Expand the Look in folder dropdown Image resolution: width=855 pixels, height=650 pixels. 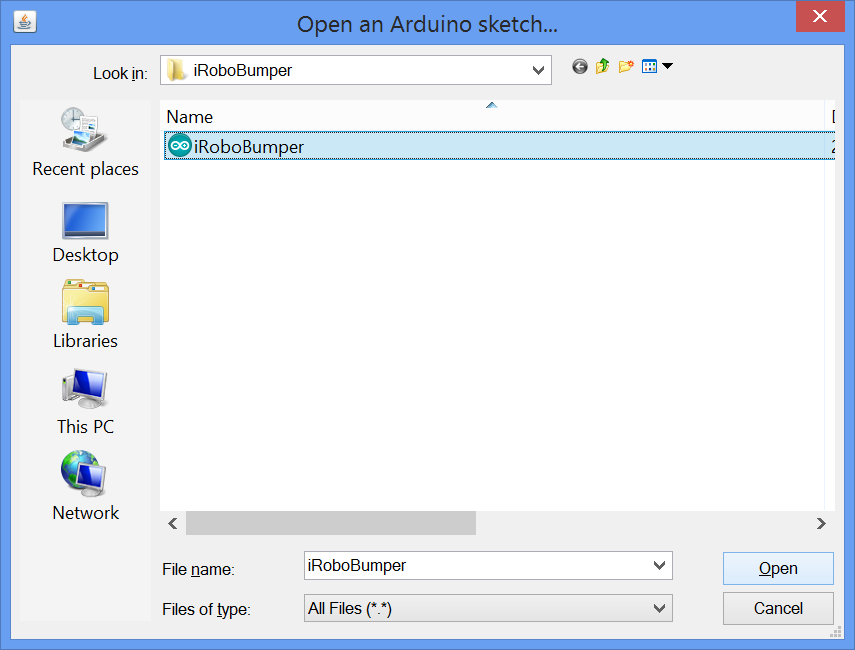pyautogui.click(x=539, y=70)
